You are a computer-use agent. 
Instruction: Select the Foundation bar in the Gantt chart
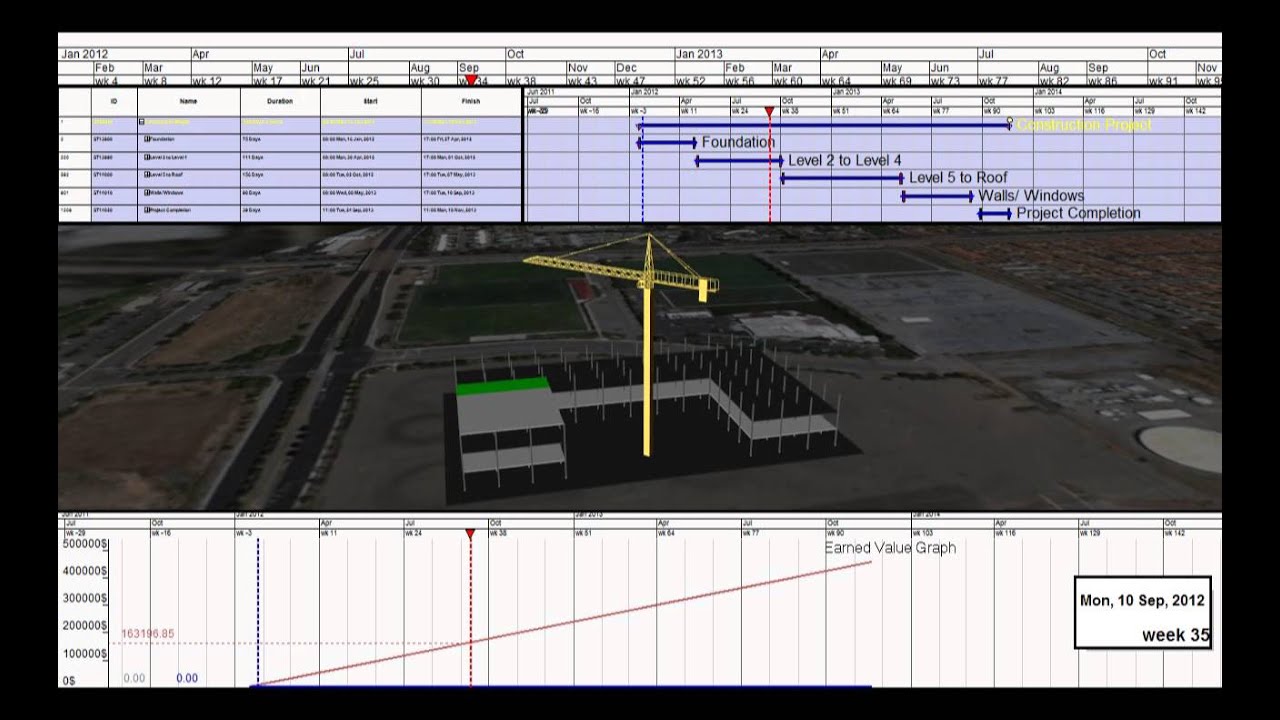click(x=666, y=143)
